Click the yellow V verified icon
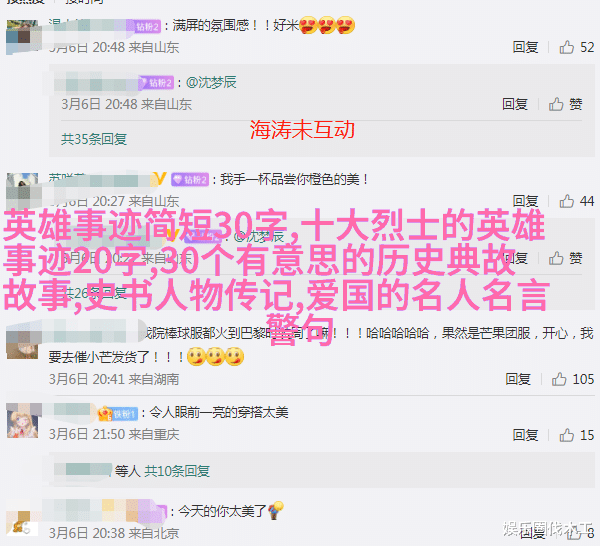 (160, 179)
